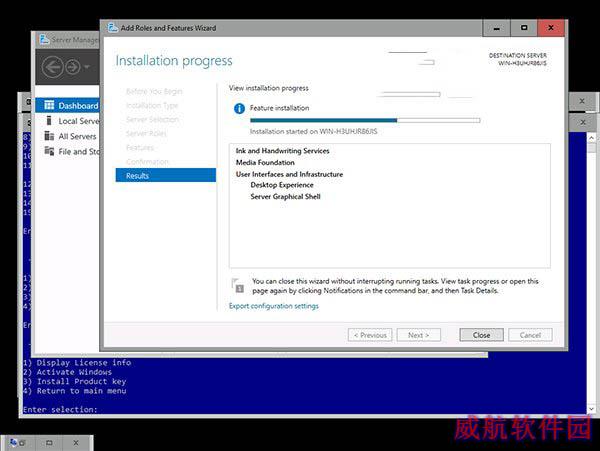The width and height of the screenshot is (600, 451).
Task: Go forward with Server Manager forward arrow
Action: [73, 67]
